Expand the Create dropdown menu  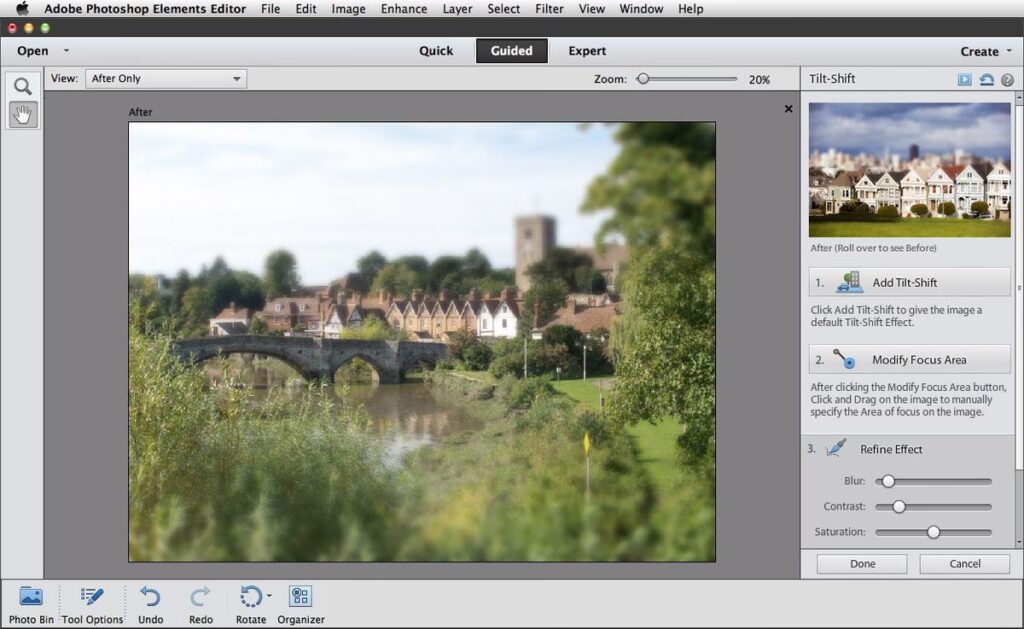pyautogui.click(x=1007, y=51)
